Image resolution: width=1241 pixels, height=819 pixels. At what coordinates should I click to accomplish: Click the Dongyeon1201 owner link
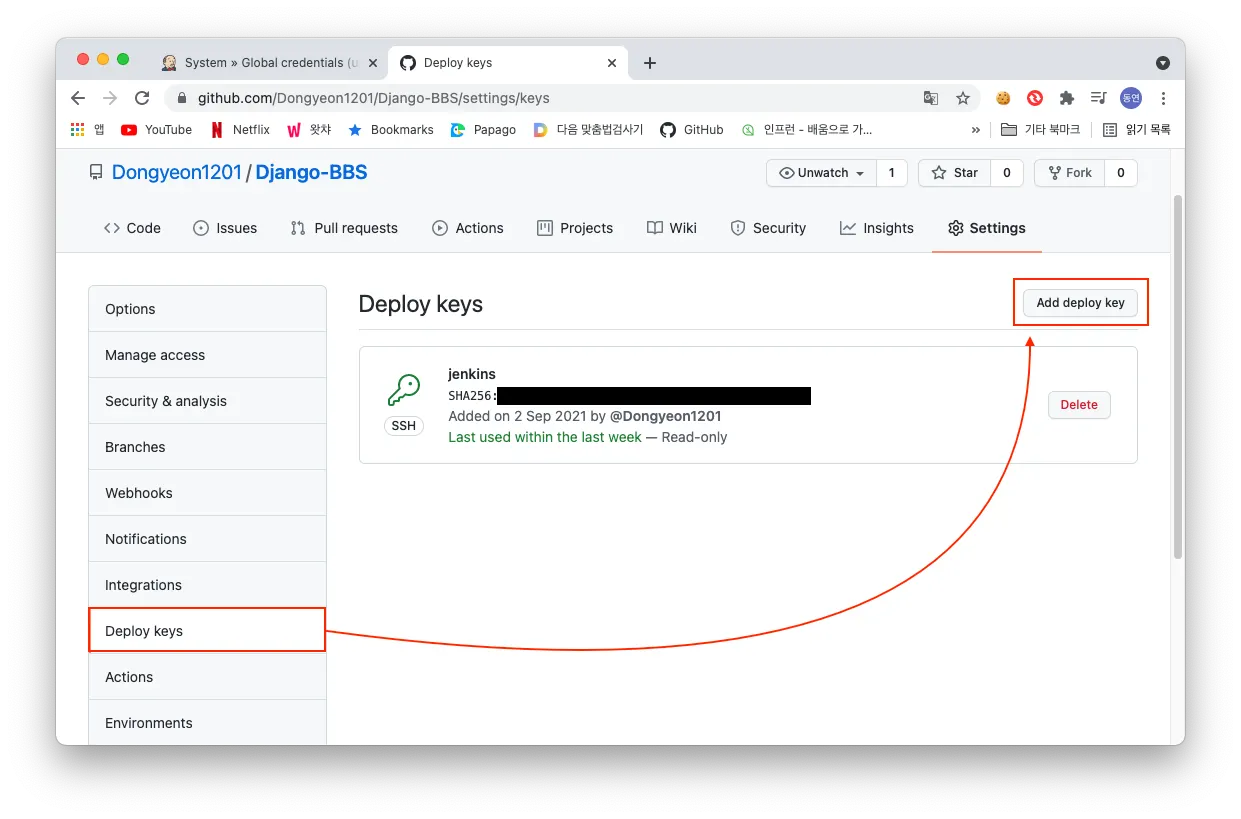177,172
